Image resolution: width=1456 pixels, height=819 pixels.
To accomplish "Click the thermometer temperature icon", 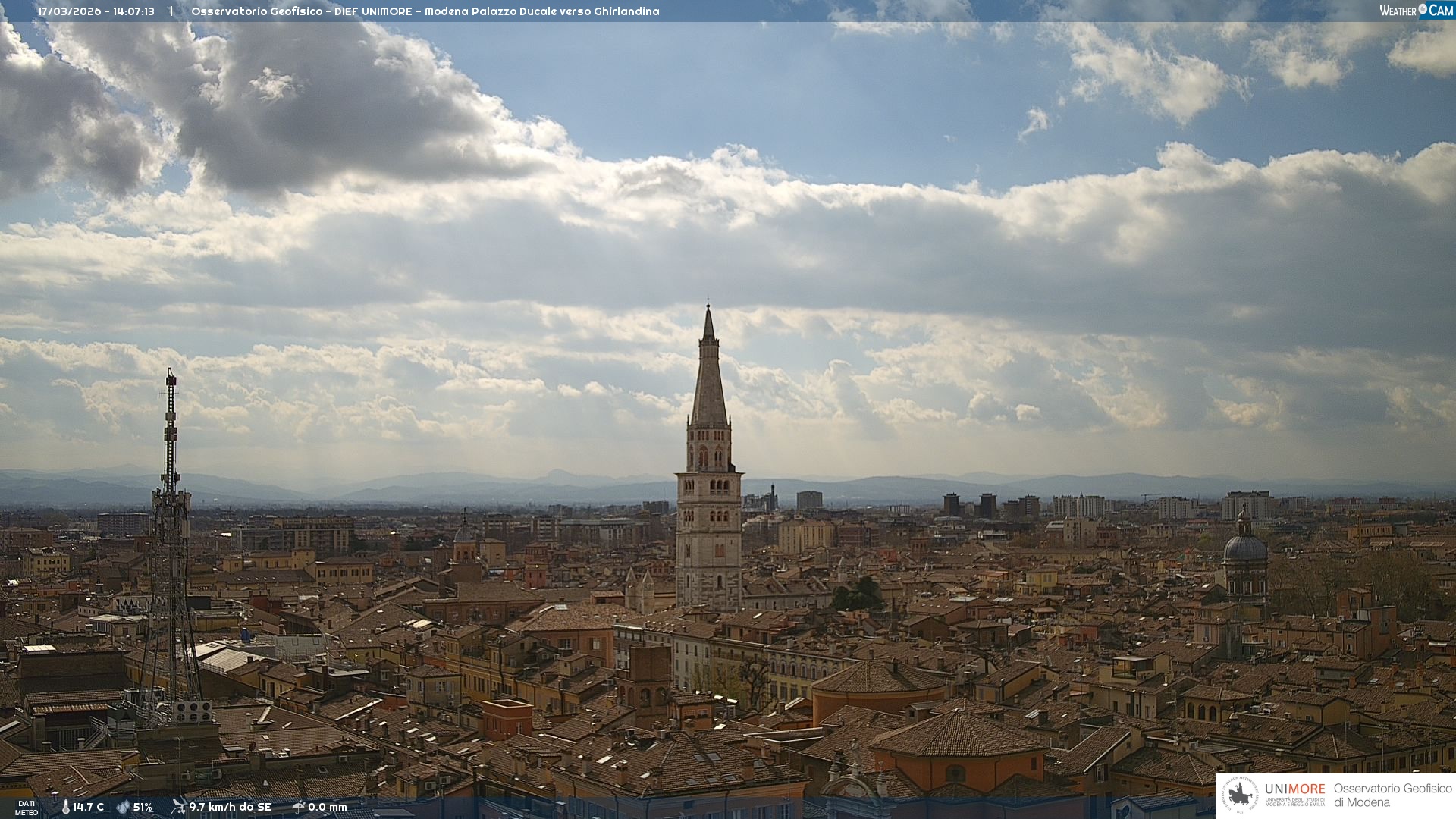I will pos(66,807).
